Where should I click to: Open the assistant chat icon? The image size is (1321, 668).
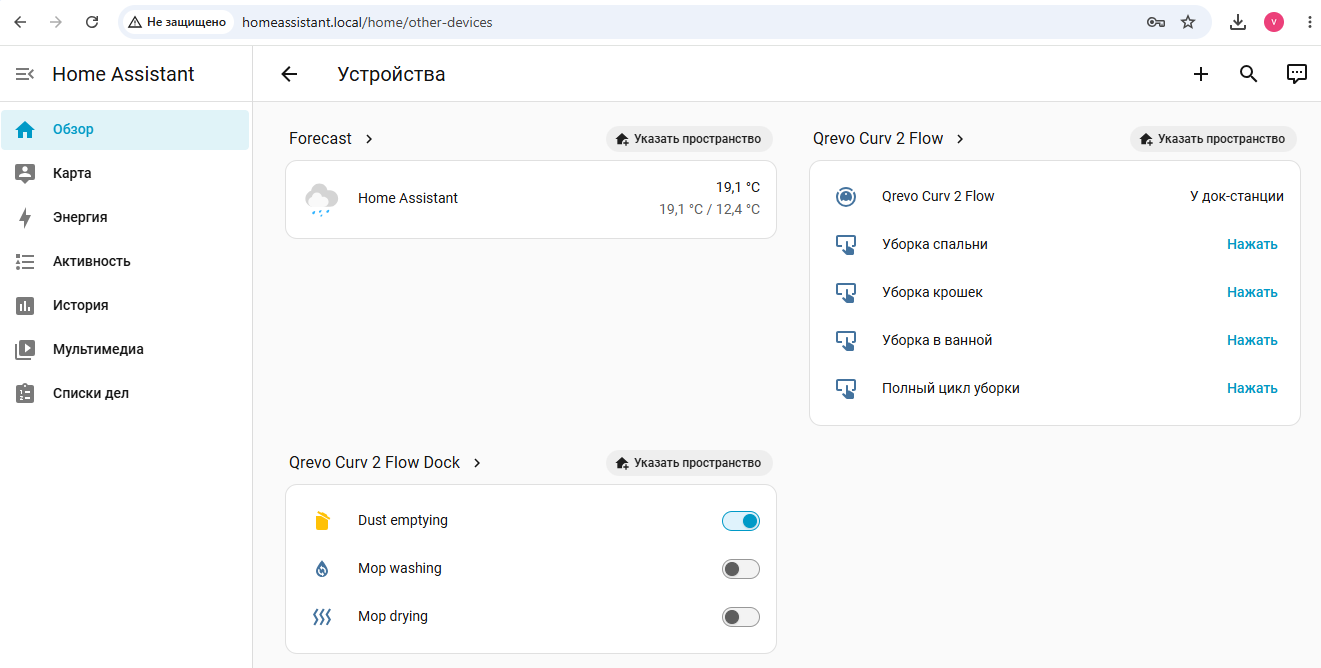click(x=1297, y=74)
